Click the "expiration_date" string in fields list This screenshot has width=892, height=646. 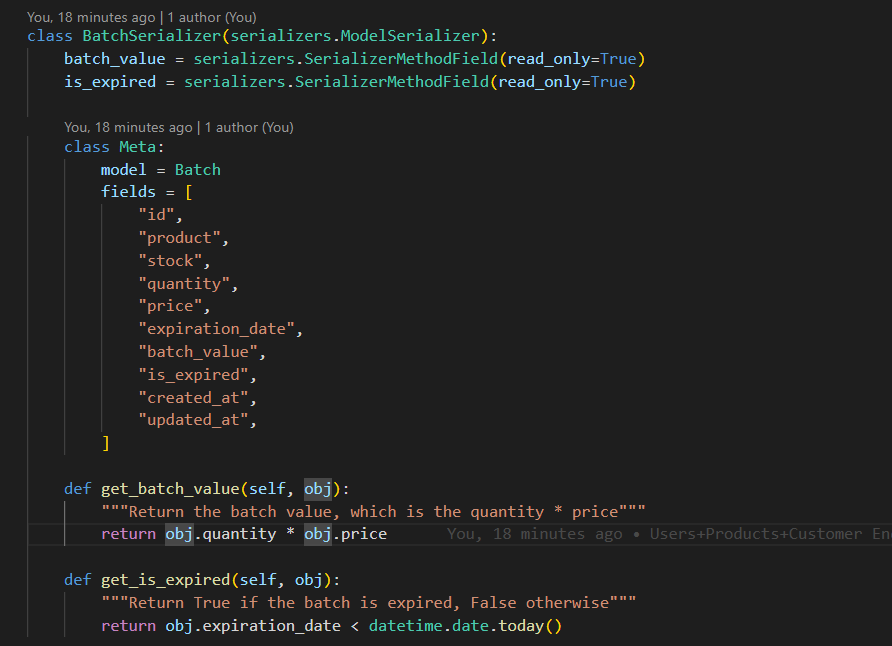[220, 329]
